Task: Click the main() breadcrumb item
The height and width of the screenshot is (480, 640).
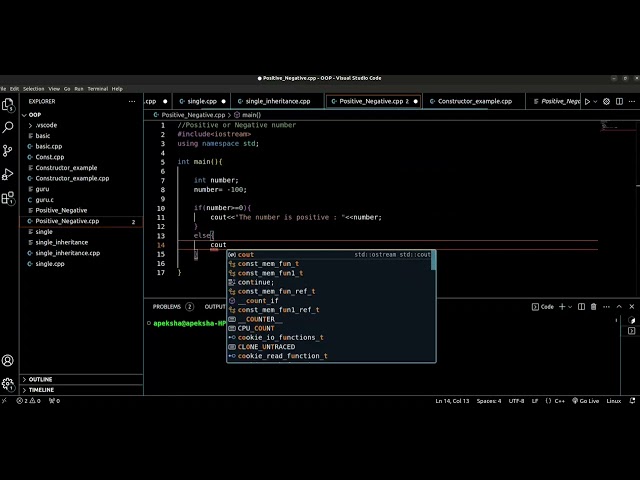Action: pos(247,115)
